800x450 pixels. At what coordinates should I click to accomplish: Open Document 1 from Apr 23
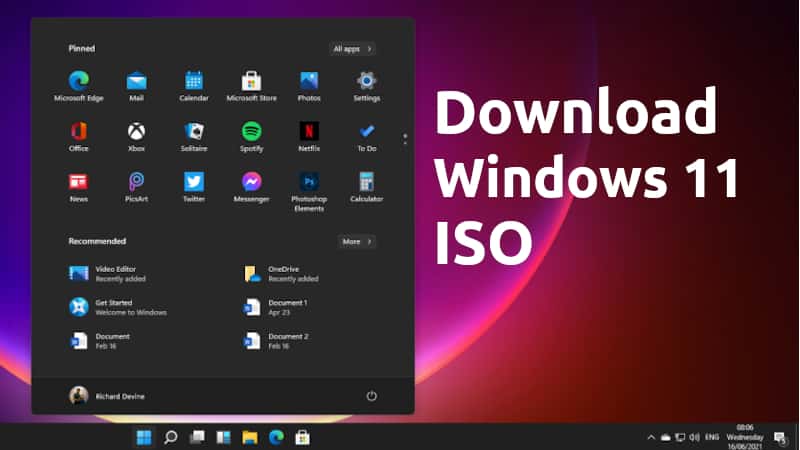tap(276, 307)
